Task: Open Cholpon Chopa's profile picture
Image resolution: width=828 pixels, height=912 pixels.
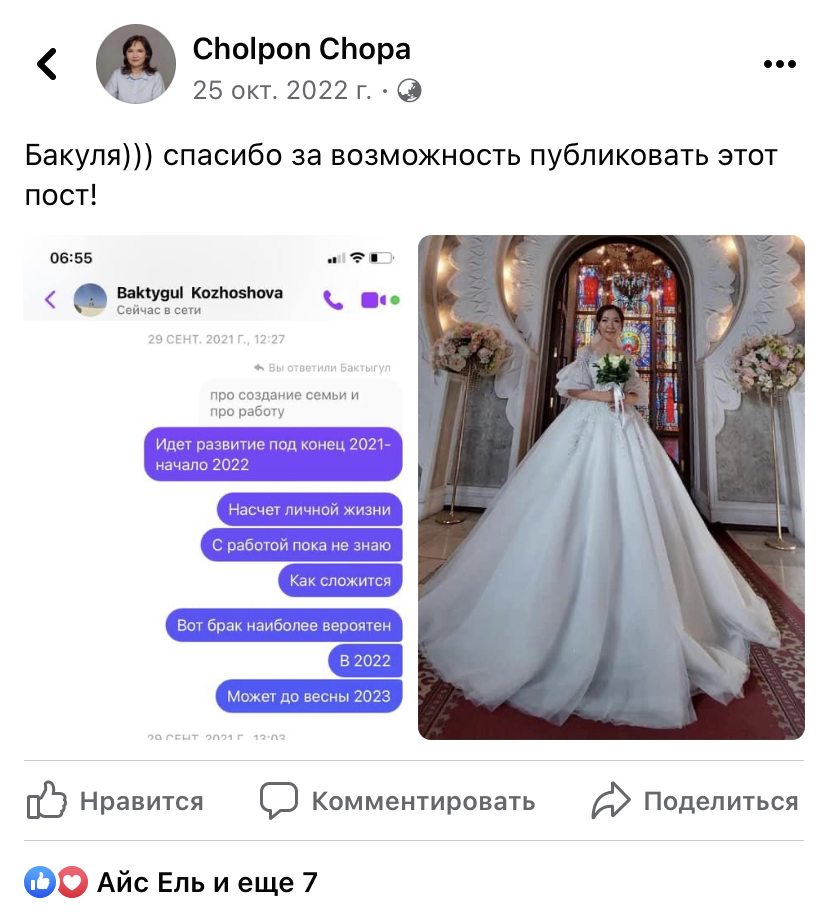Action: pyautogui.click(x=136, y=64)
